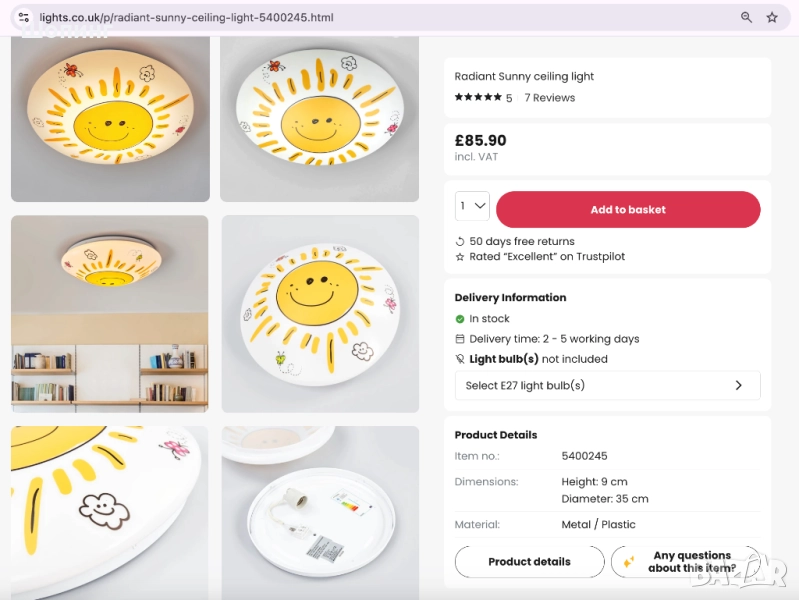Expand Select E27 light bulb(s) option
Screen dimensions: 799x600
607,385
